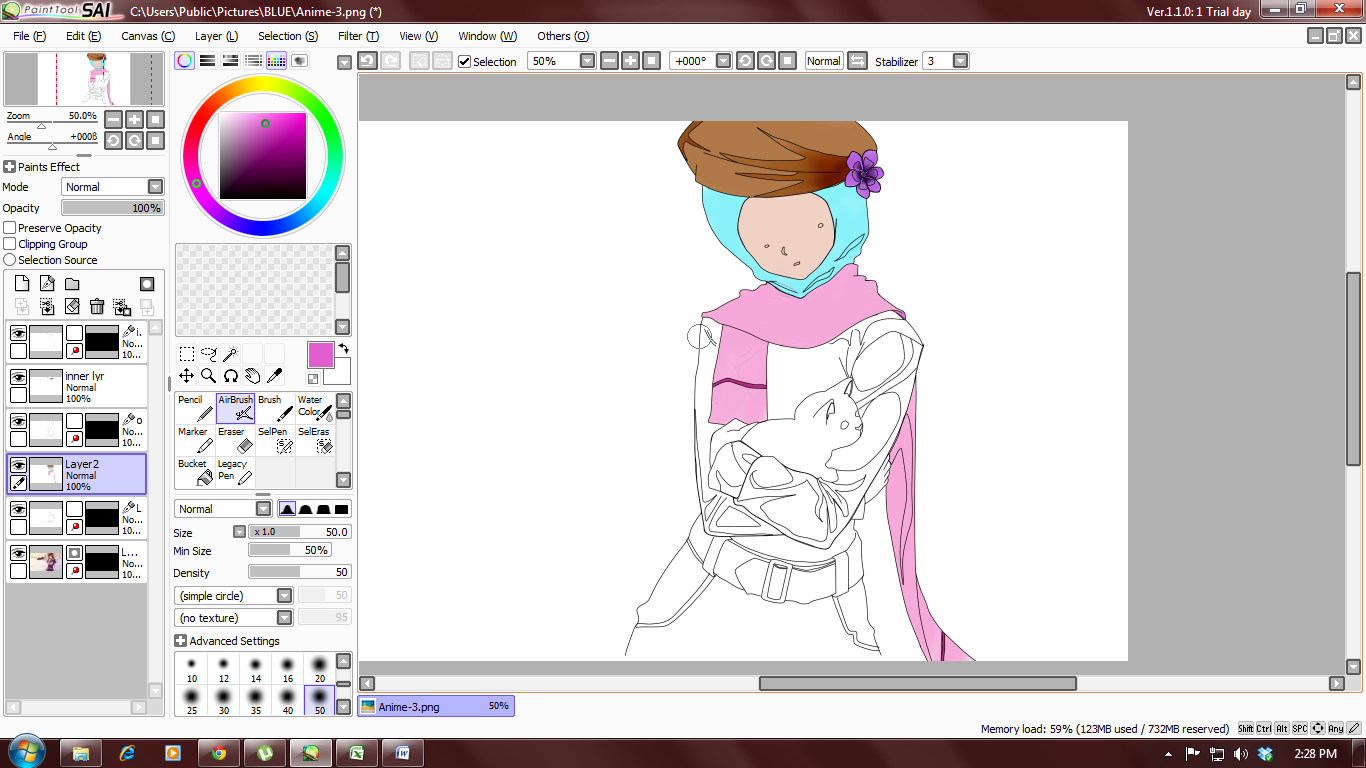Pick the hand pan tool

tap(253, 376)
